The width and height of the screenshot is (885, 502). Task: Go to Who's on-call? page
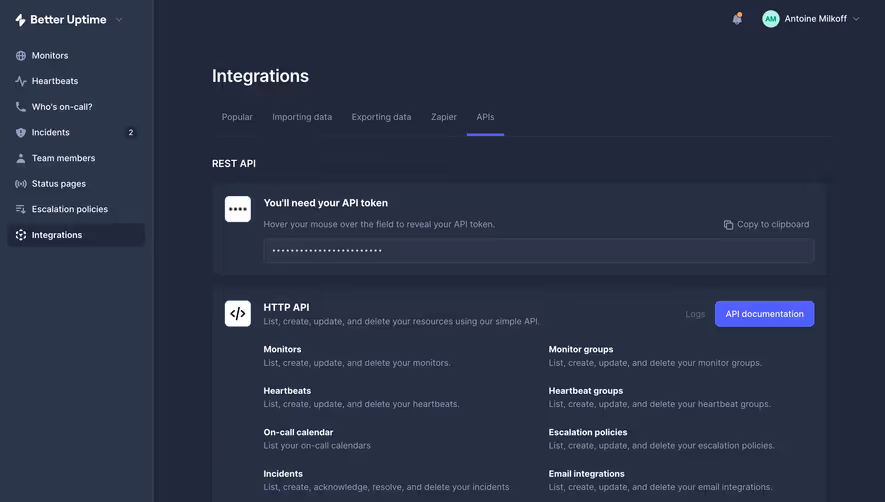click(x=62, y=107)
